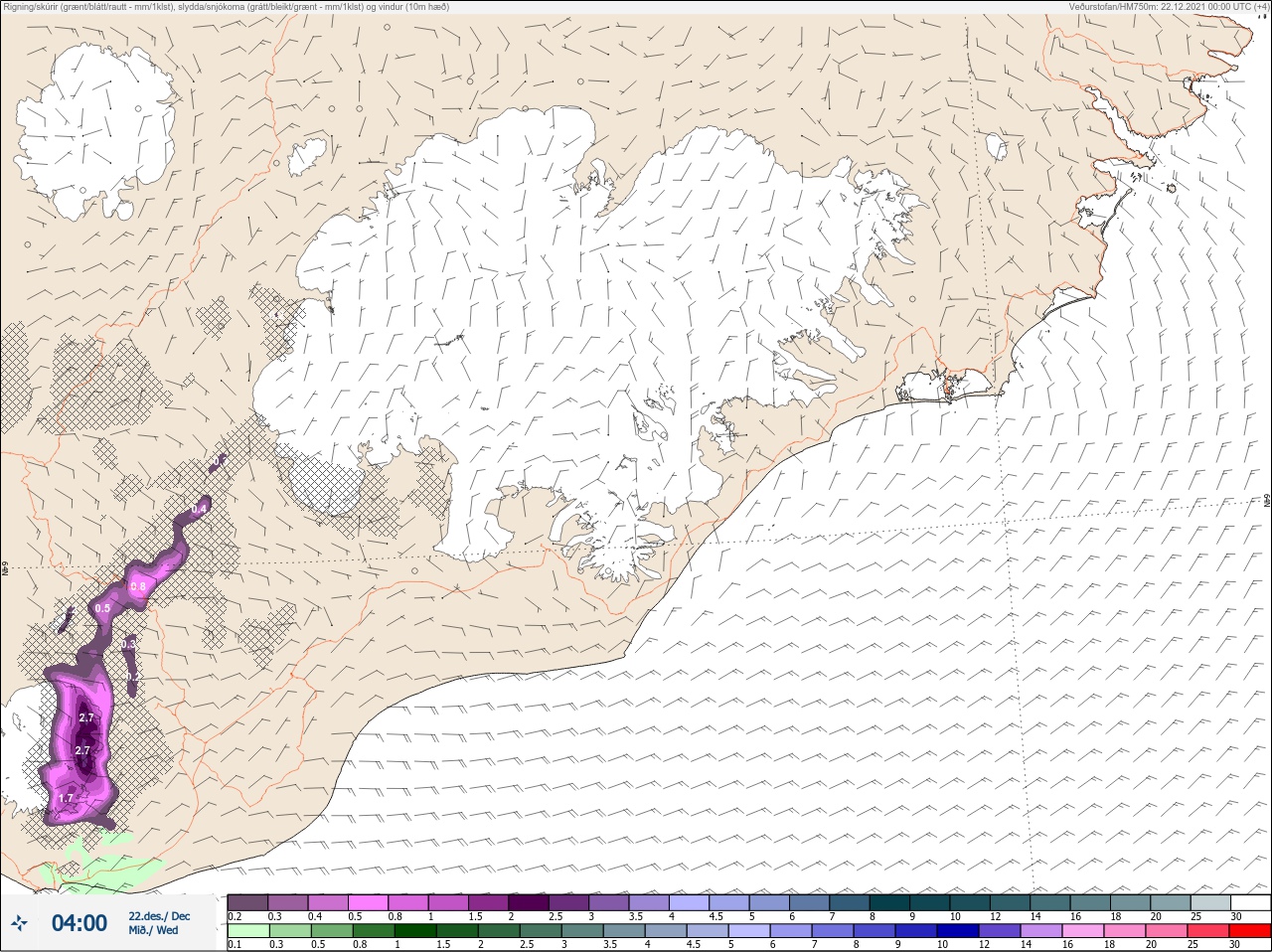1272x952 pixels.
Task: Pick the bright red swatch after 30 on lower scale
Action: pos(1251,931)
